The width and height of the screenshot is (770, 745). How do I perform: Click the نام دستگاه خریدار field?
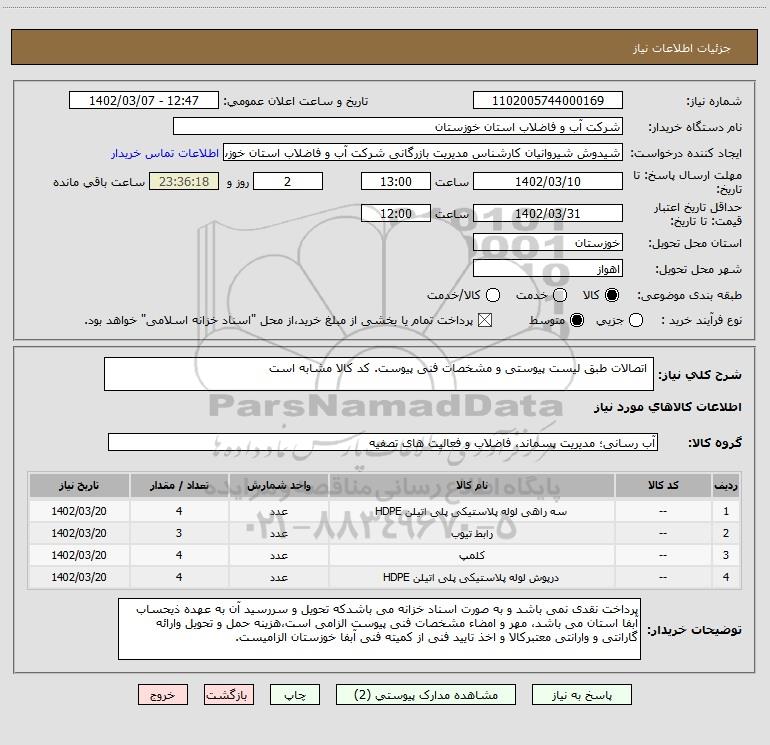[398, 127]
